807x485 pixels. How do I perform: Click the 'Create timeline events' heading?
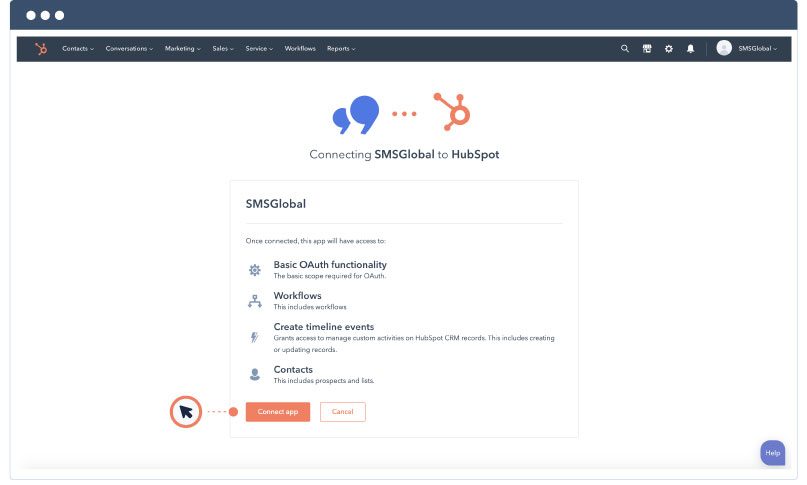click(324, 327)
